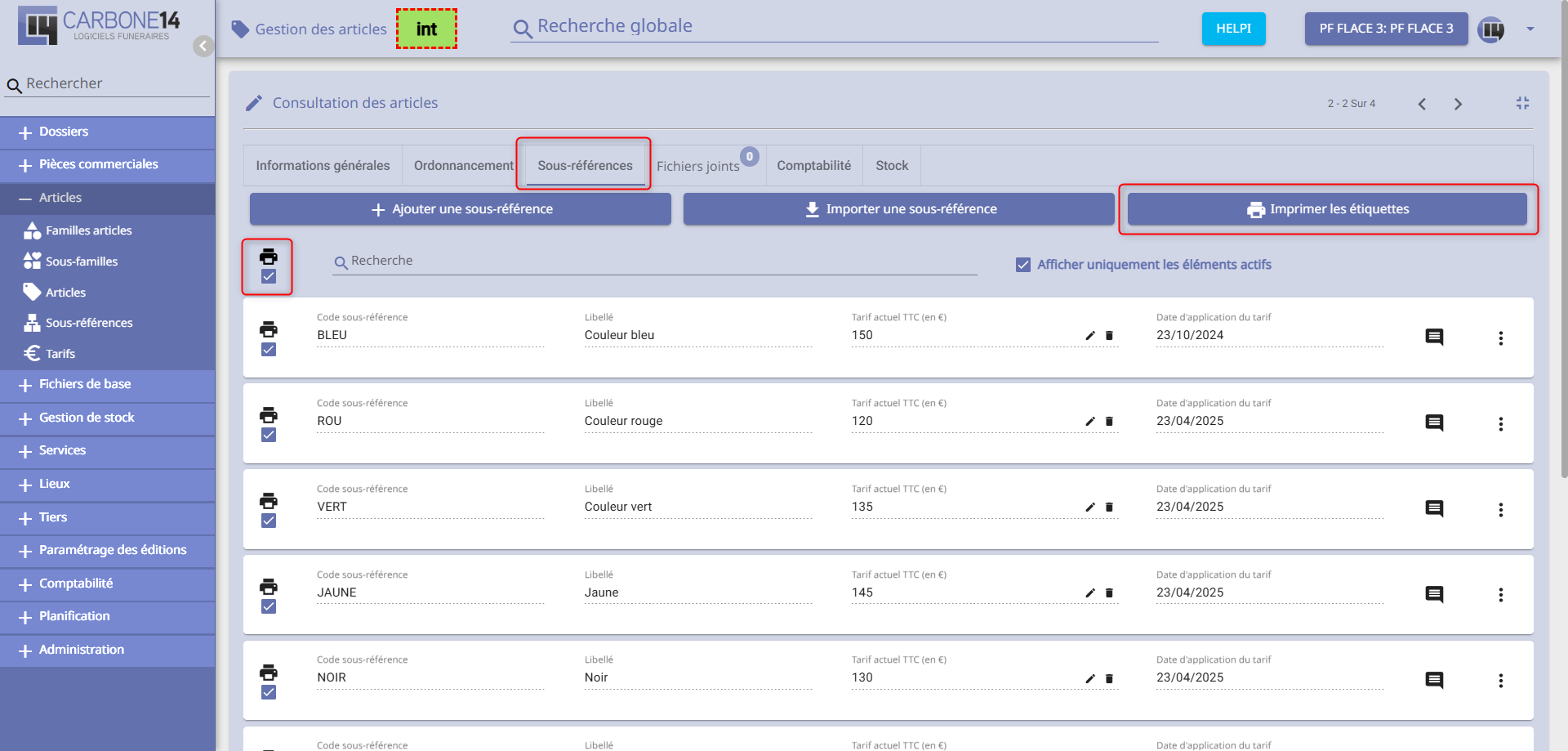Open more options menu for ROU row
Screen dimensions: 1568x751
pyautogui.click(x=1500, y=423)
